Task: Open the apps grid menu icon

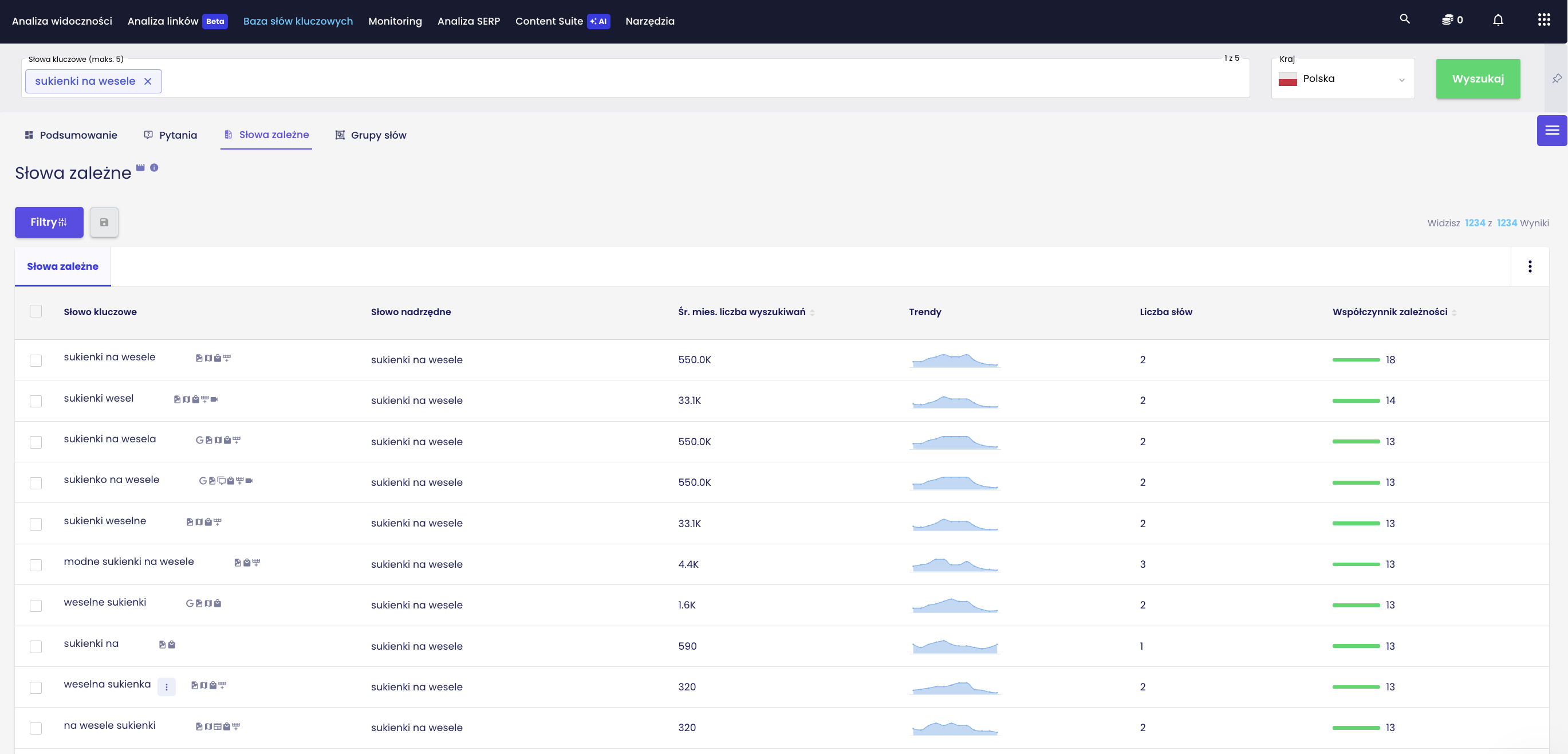Action: (x=1543, y=20)
